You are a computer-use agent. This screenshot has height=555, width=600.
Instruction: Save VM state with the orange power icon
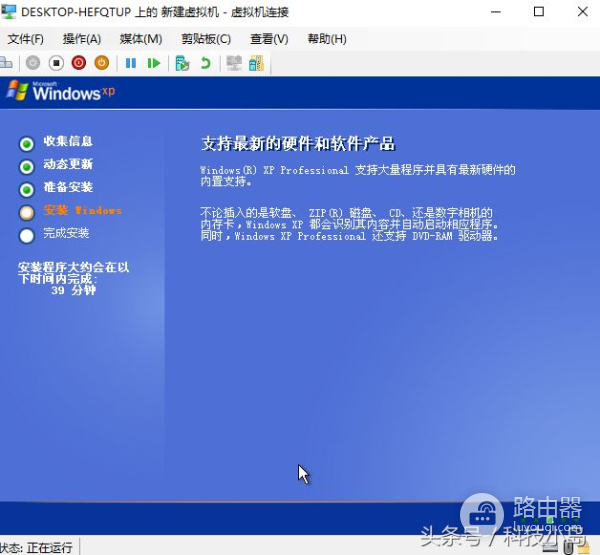click(102, 63)
